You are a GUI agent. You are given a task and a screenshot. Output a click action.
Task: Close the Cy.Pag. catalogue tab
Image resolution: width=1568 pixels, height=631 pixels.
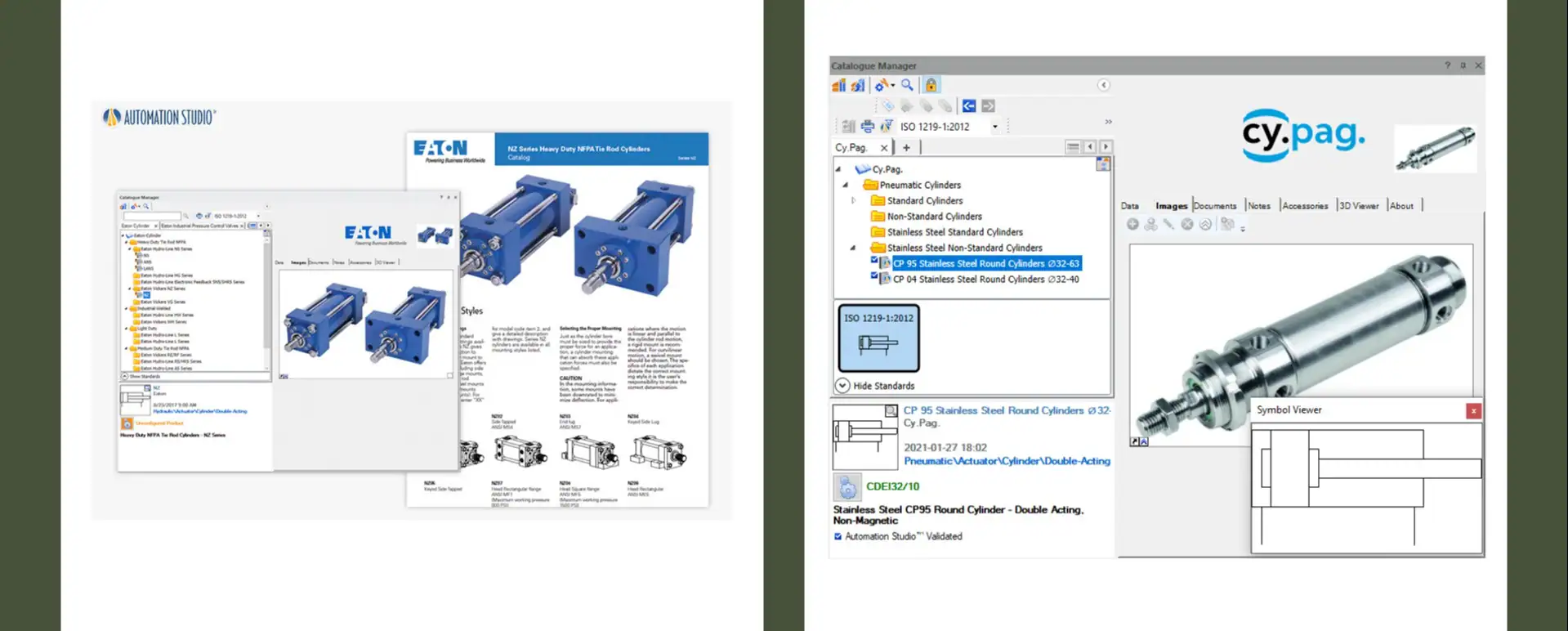883,148
